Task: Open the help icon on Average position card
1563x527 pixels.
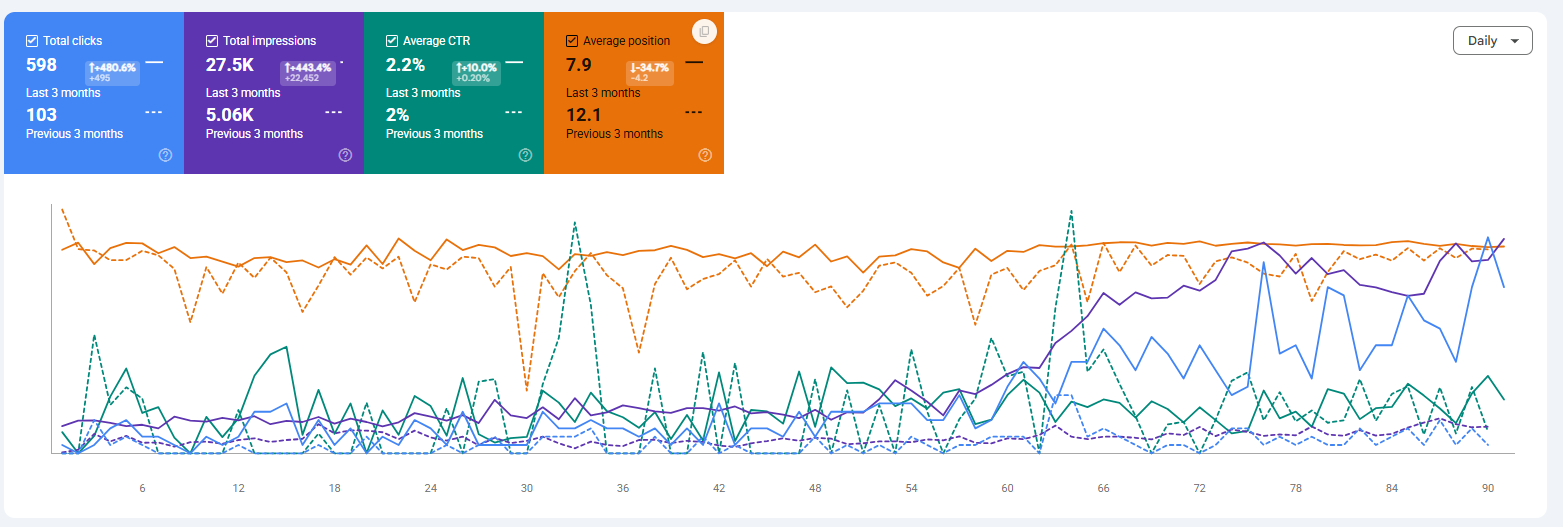Action: pyautogui.click(x=705, y=155)
